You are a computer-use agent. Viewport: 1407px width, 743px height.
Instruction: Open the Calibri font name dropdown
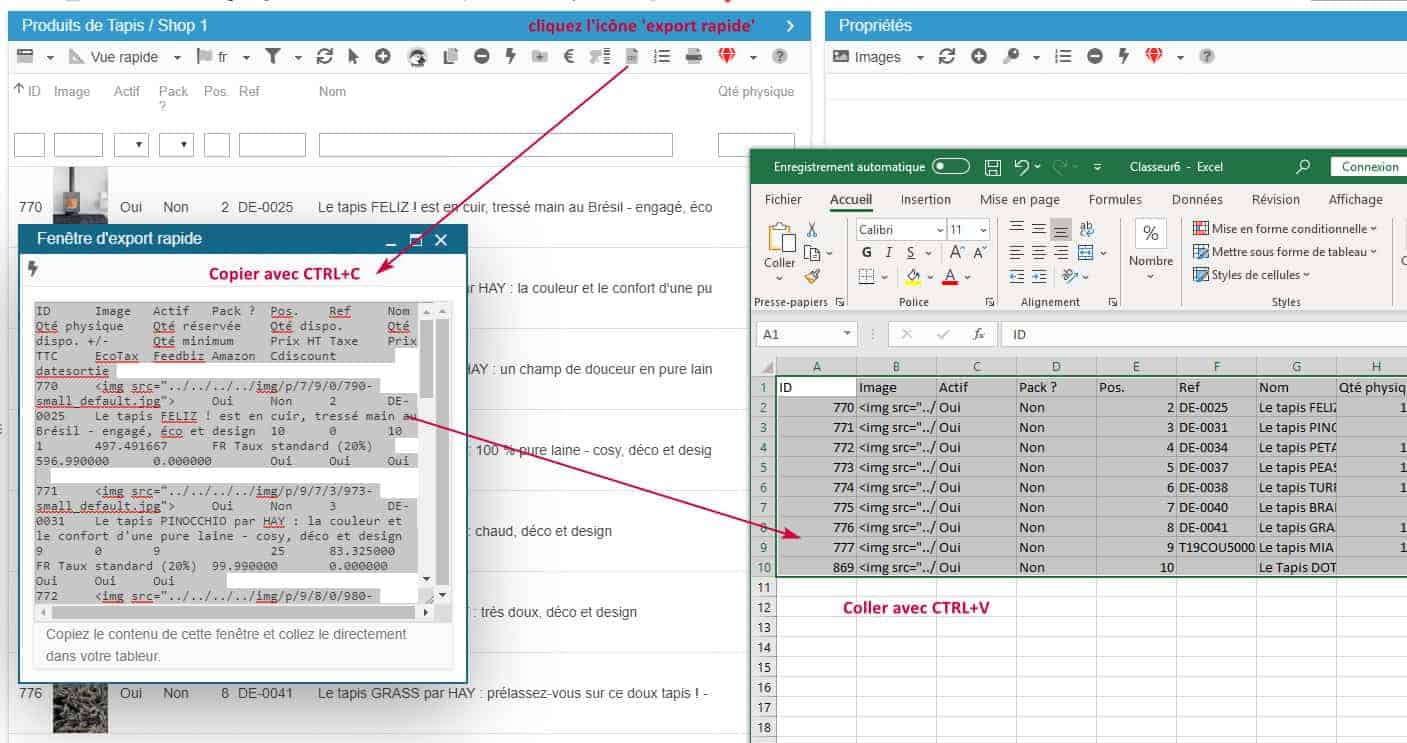coord(939,230)
